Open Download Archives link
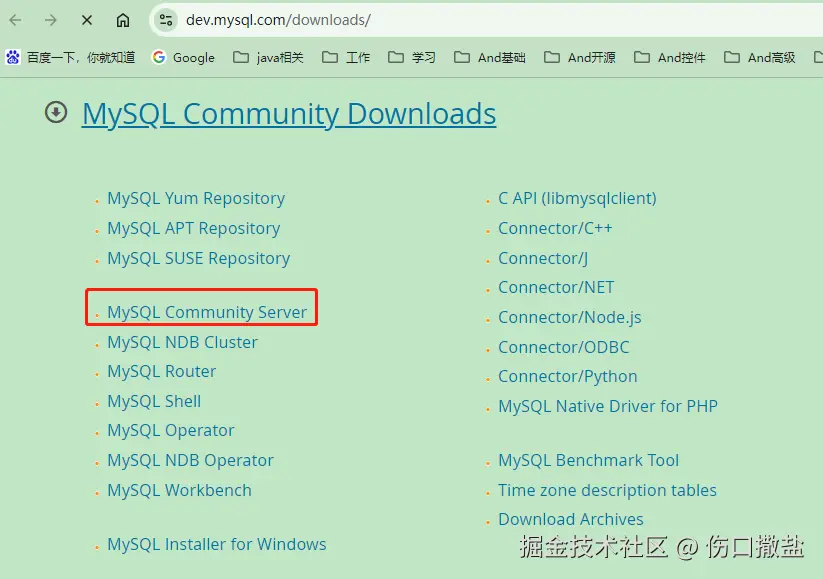823x579 pixels. coord(571,519)
